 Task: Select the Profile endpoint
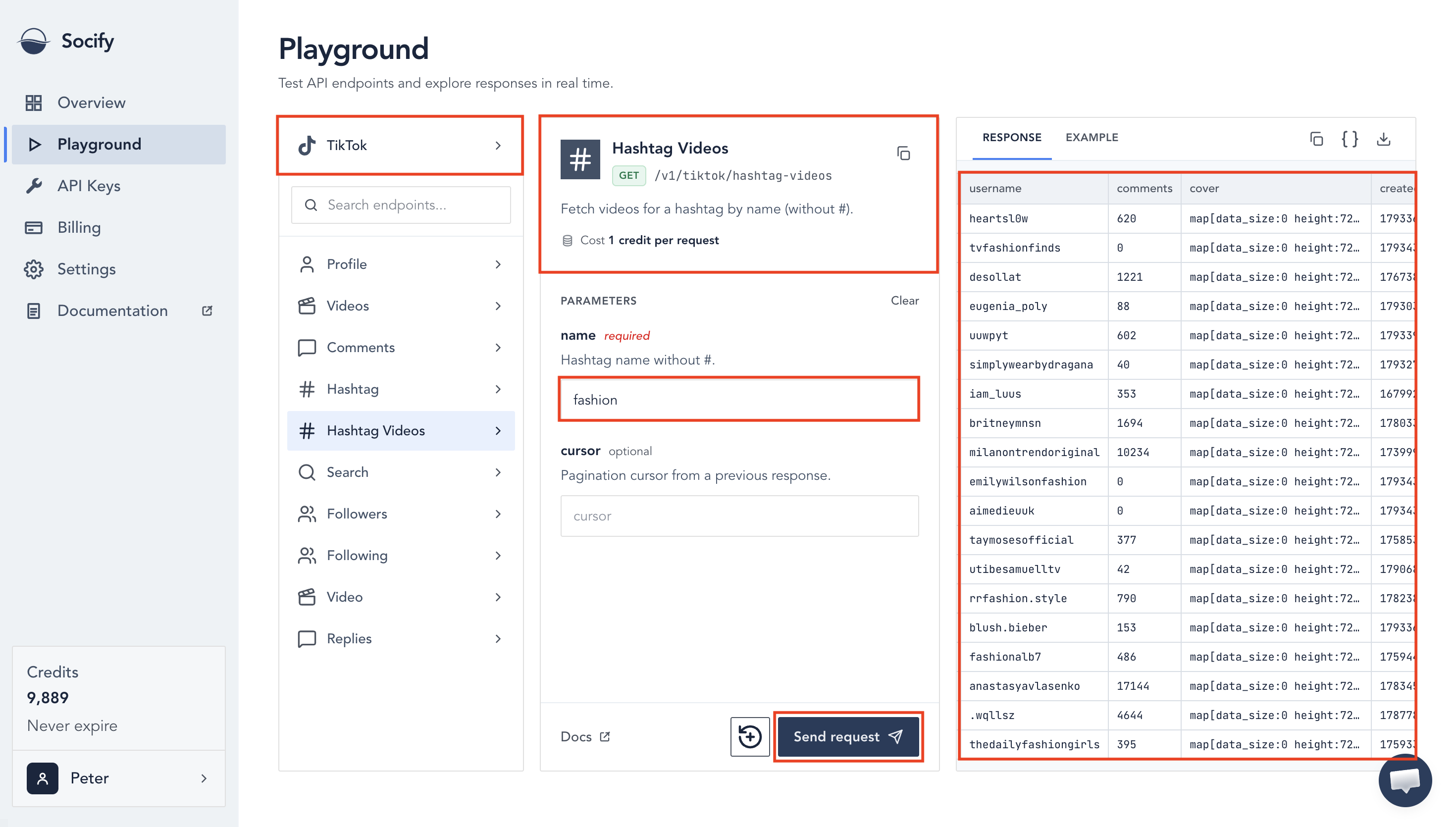pos(400,264)
